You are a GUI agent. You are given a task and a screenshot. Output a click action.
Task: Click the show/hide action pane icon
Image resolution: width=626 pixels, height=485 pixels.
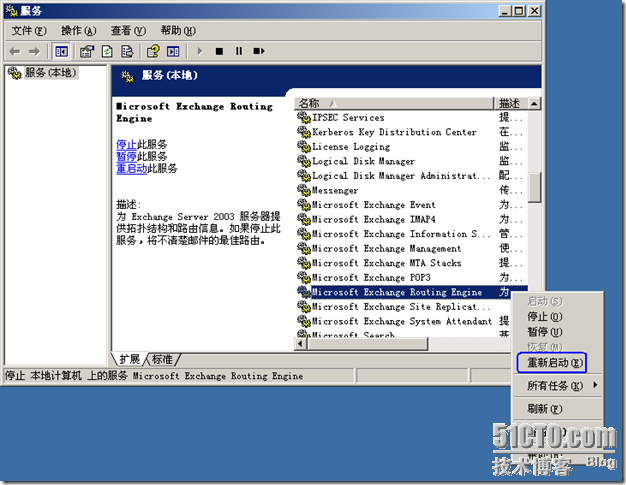click(x=173, y=51)
